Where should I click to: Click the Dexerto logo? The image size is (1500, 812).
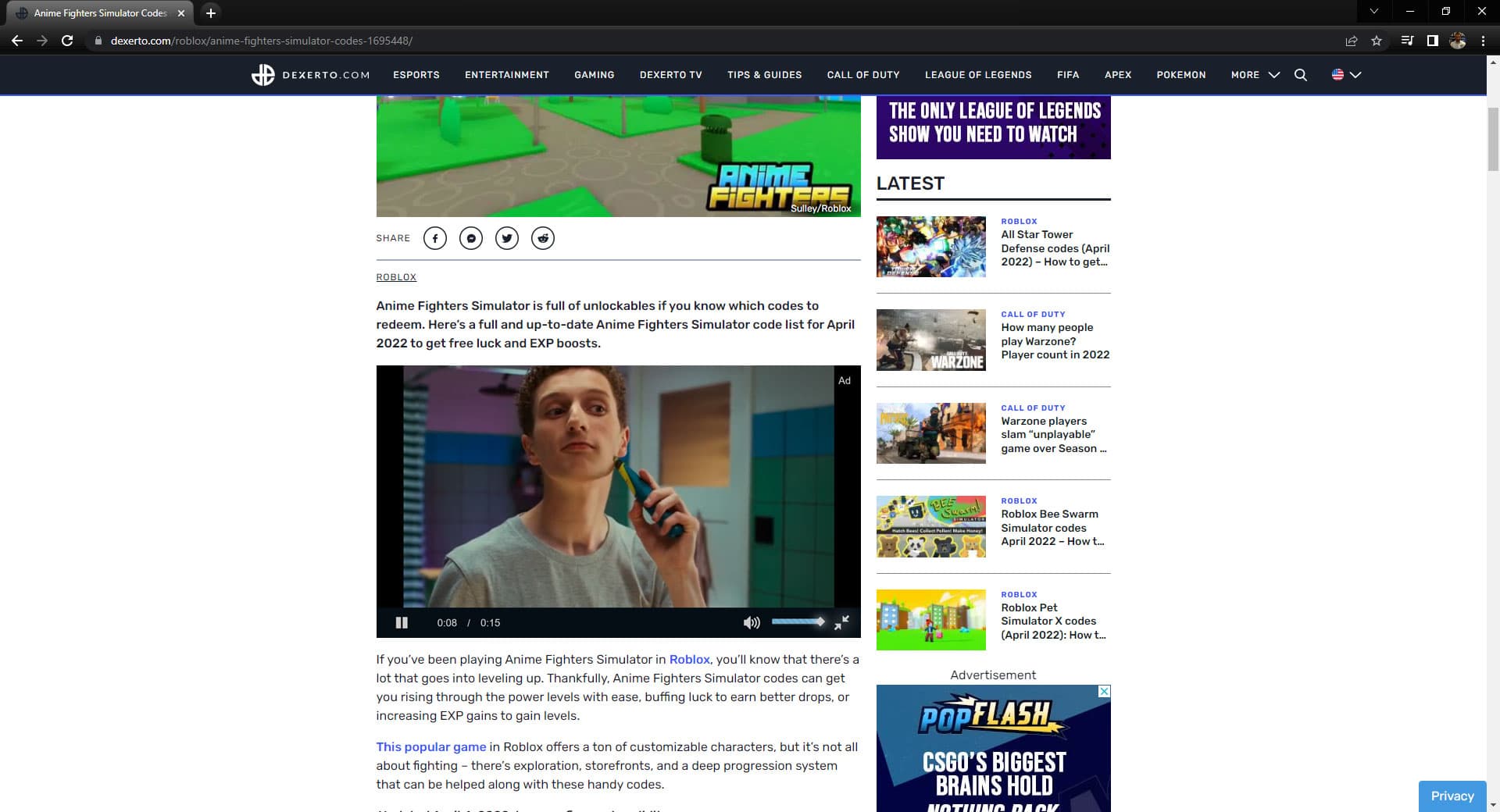309,75
